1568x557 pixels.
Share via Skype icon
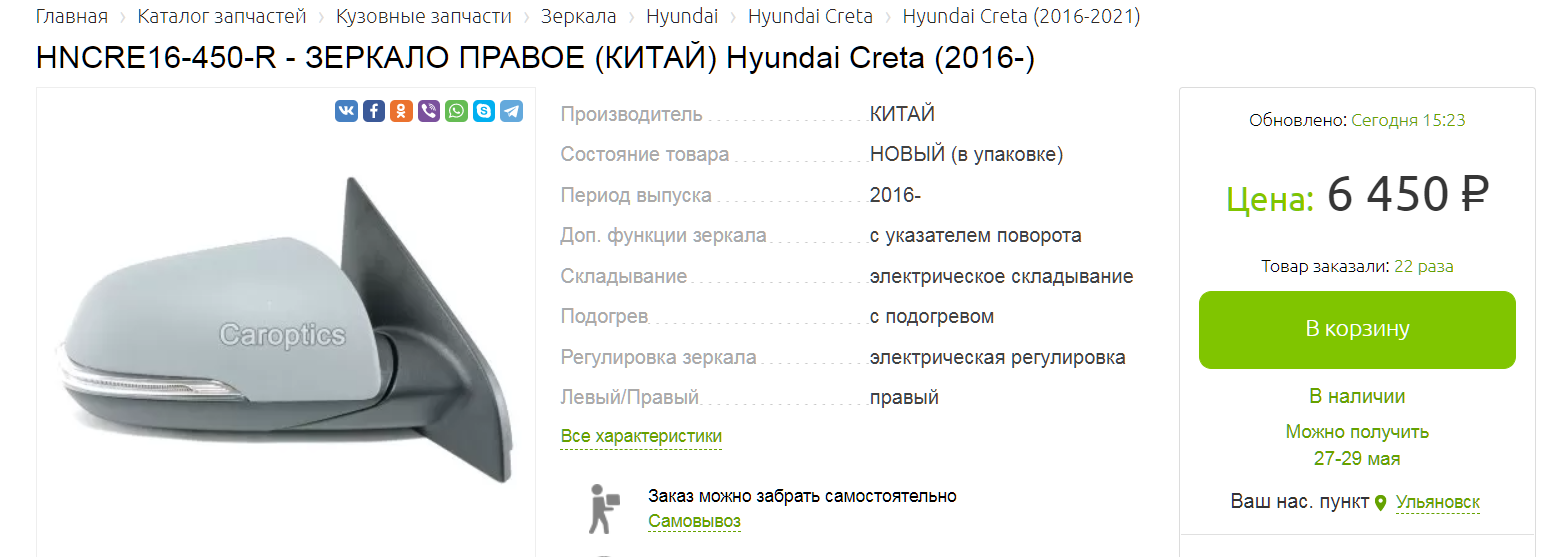click(x=484, y=111)
